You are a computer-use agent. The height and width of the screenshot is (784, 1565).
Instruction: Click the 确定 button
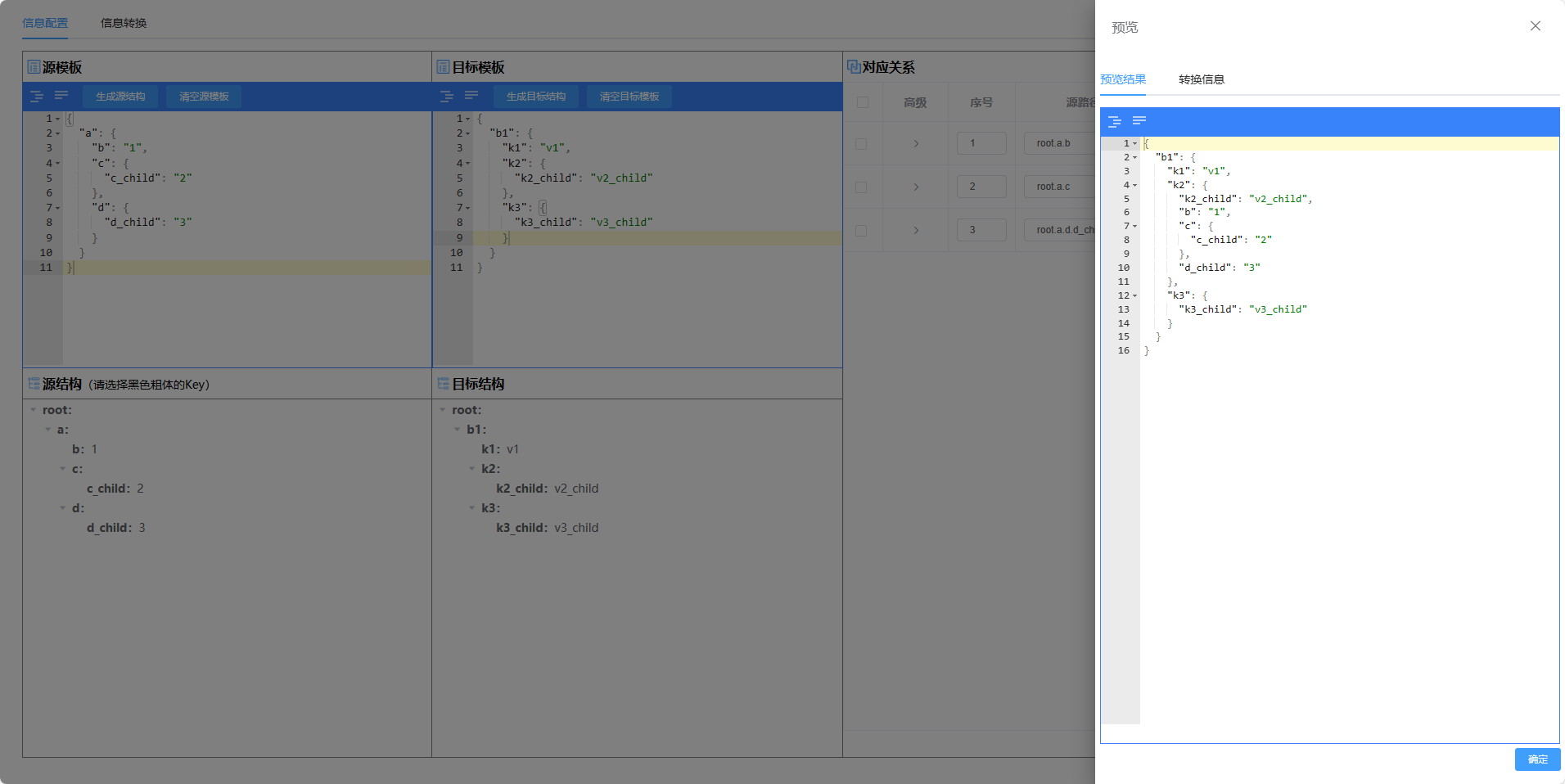point(1536,759)
